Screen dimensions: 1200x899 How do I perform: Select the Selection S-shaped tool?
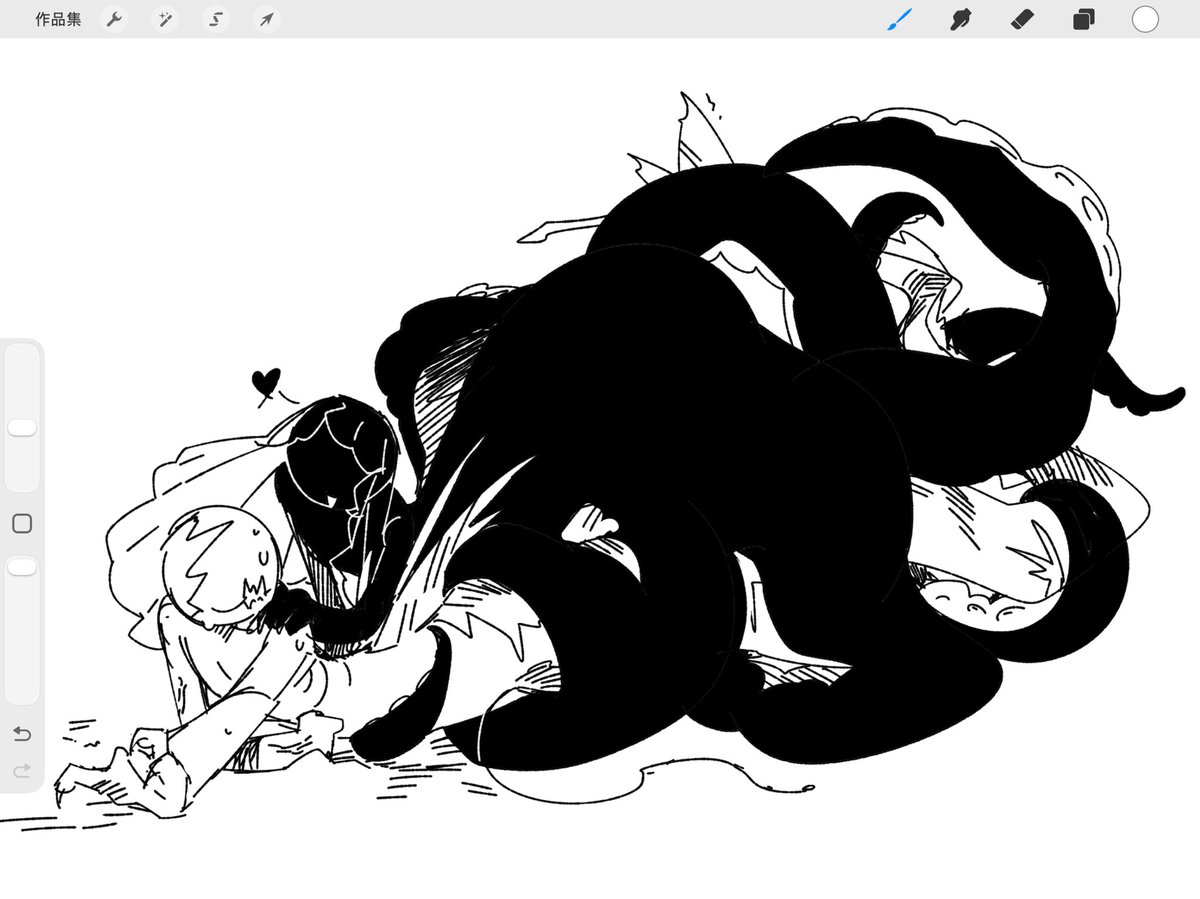(x=215, y=19)
